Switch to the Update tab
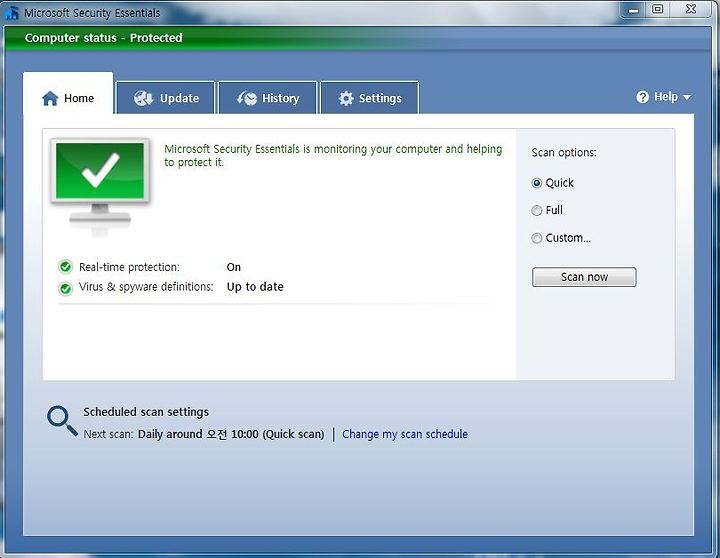 pos(166,98)
